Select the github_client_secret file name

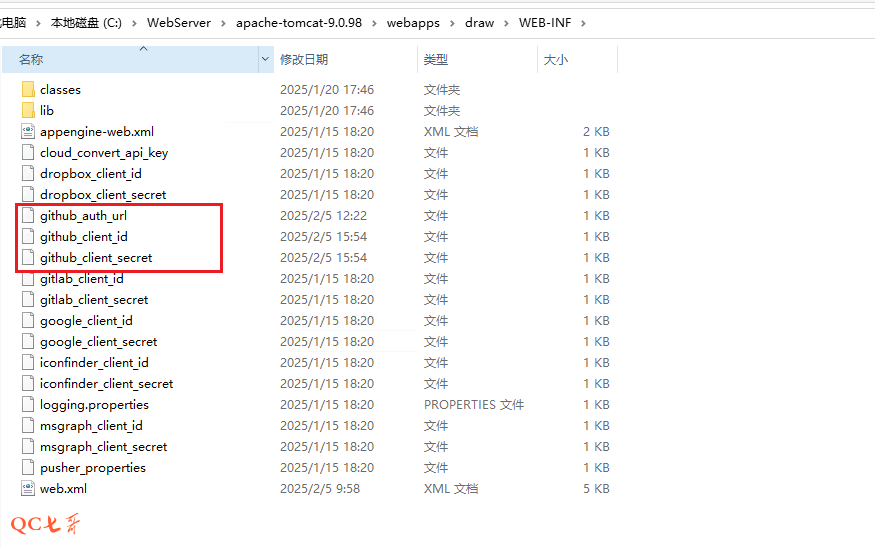pos(96,258)
